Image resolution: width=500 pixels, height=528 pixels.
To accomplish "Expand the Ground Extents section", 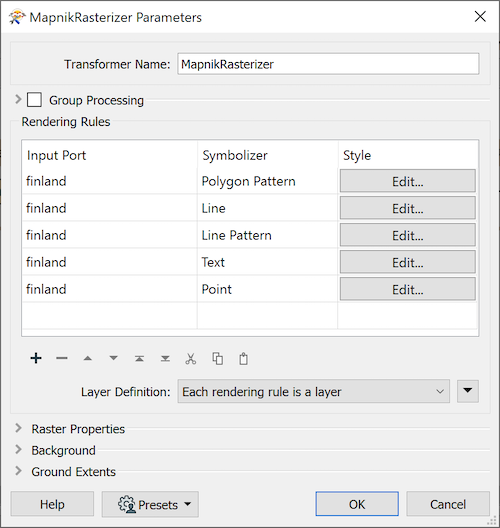I will pyautogui.click(x=19, y=471).
